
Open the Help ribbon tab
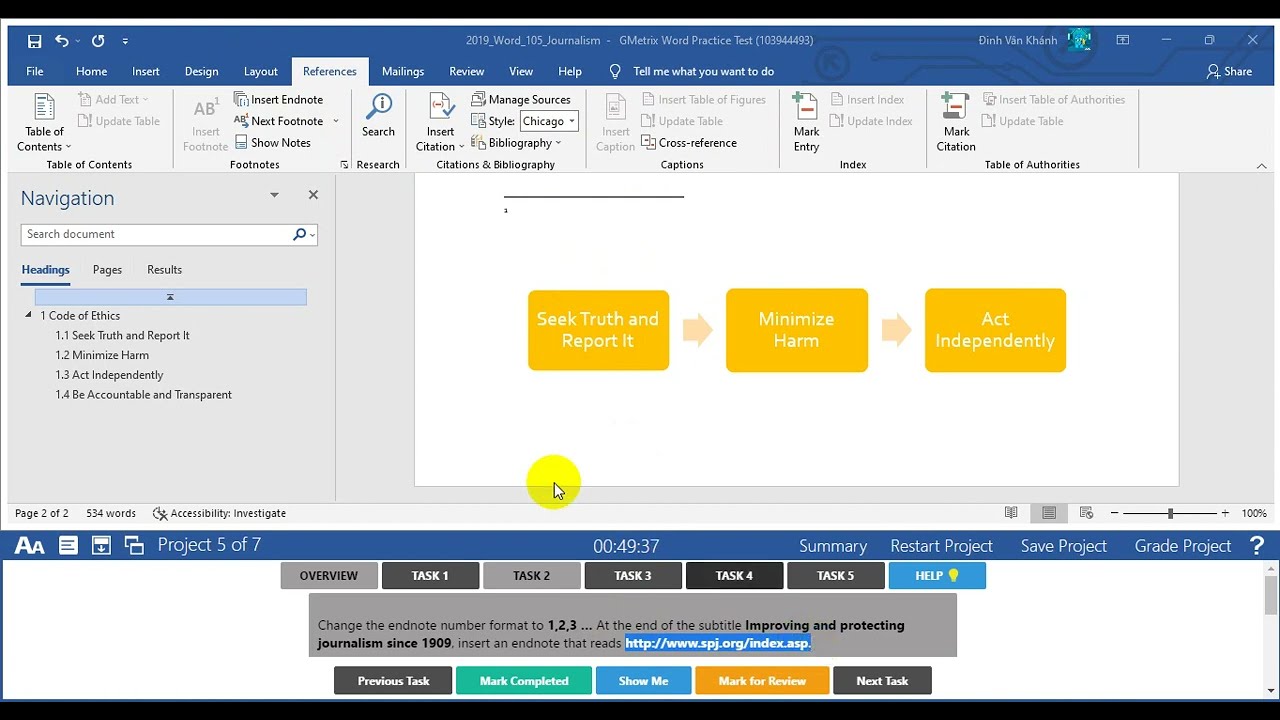pyautogui.click(x=570, y=71)
